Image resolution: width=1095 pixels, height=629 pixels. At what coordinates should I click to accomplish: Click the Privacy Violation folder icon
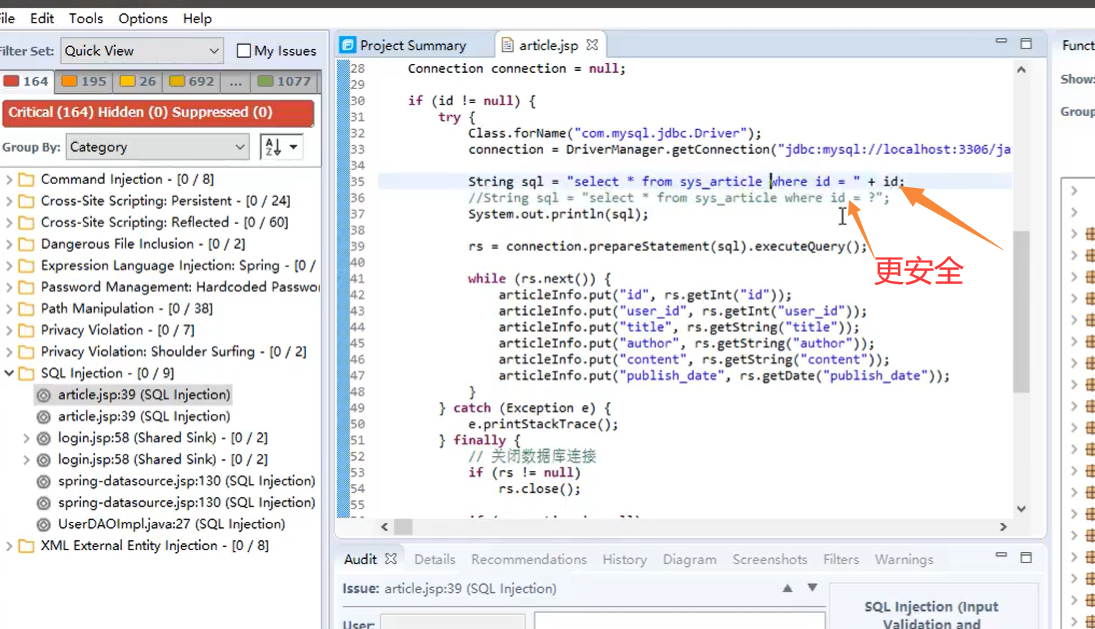(27, 330)
